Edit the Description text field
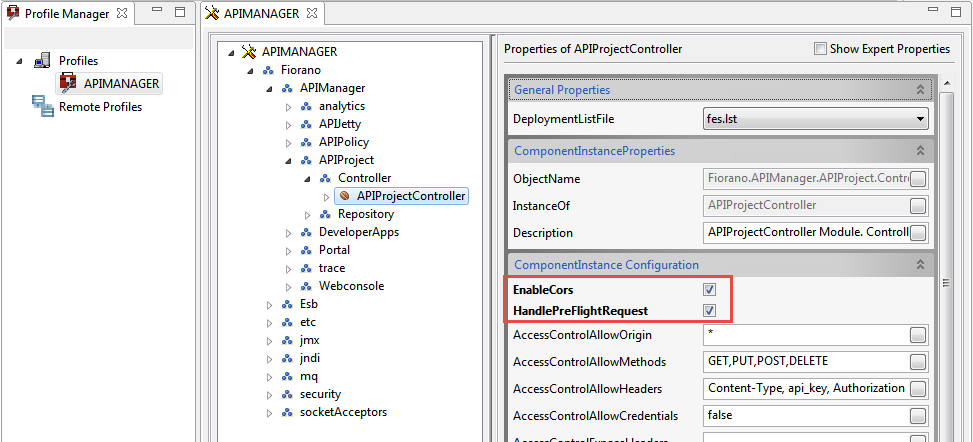Viewport: 973px width, 442px height. [x=805, y=233]
